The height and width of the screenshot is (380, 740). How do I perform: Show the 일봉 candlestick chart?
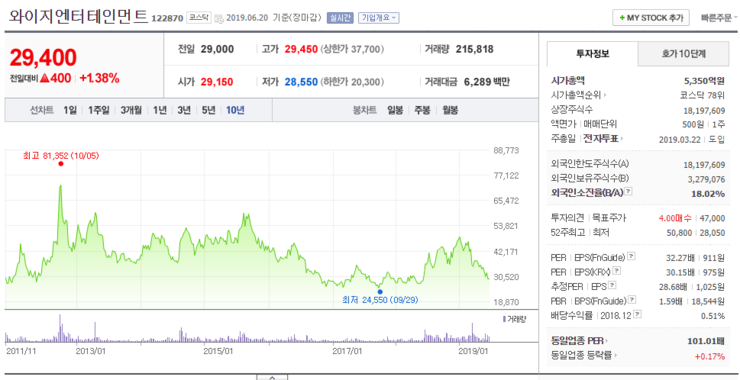[x=395, y=110]
